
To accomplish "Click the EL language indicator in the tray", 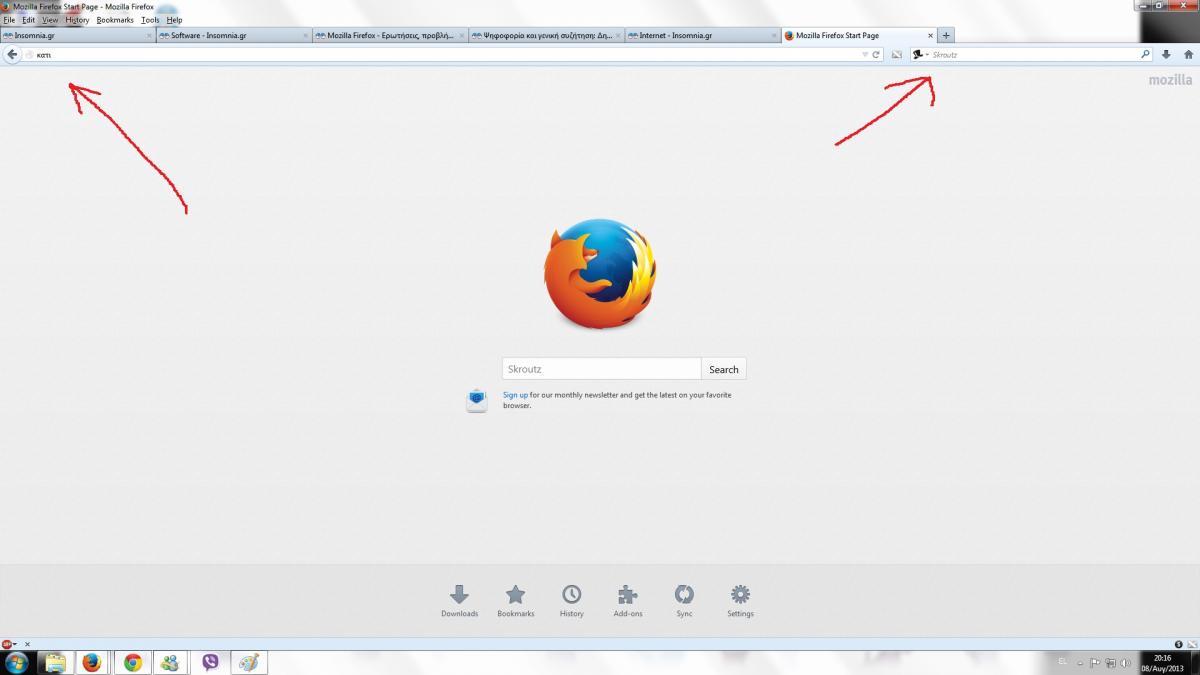I will pos(1061,662).
